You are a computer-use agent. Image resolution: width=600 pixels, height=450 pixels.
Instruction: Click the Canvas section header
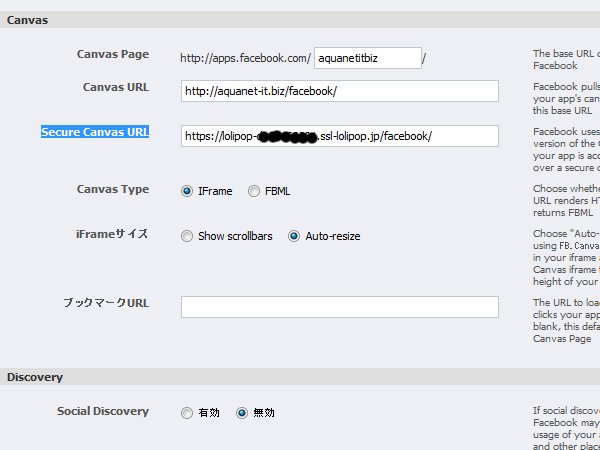click(x=28, y=20)
